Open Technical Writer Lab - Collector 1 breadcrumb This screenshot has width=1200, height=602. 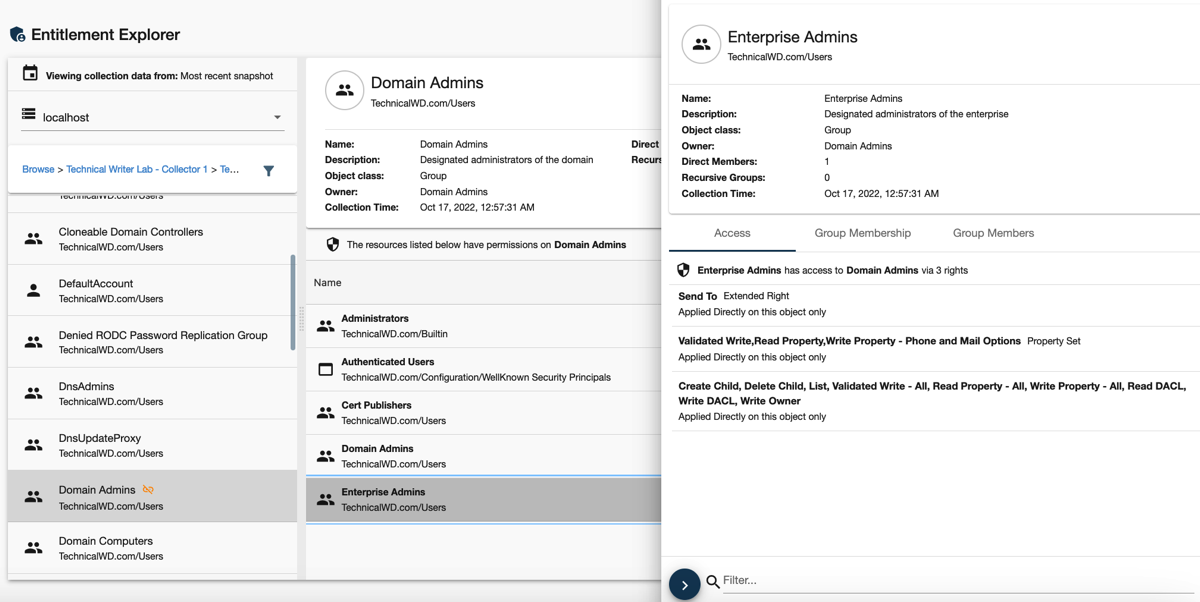click(136, 170)
